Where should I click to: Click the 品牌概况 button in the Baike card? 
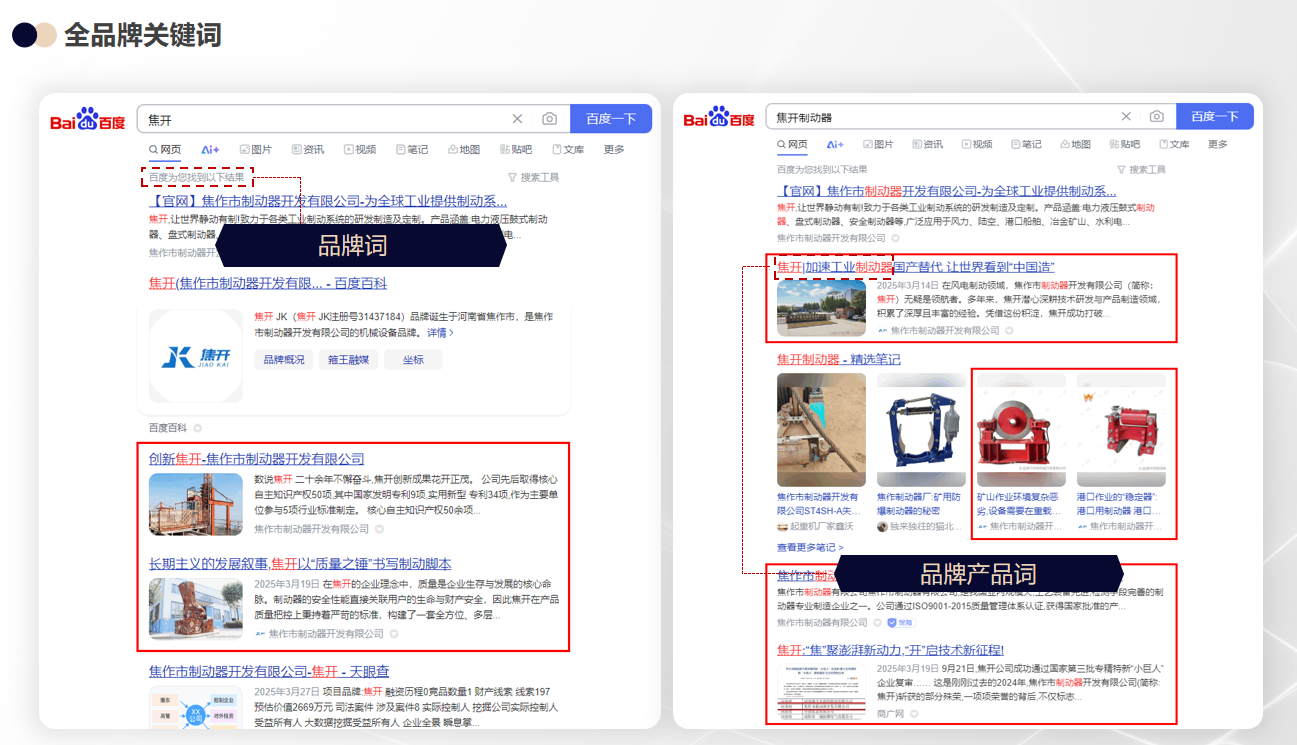(x=284, y=360)
